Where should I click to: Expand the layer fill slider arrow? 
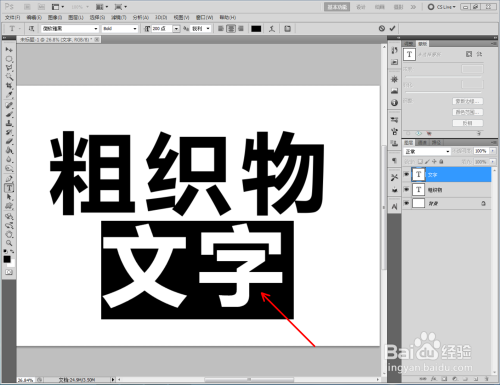point(492,161)
